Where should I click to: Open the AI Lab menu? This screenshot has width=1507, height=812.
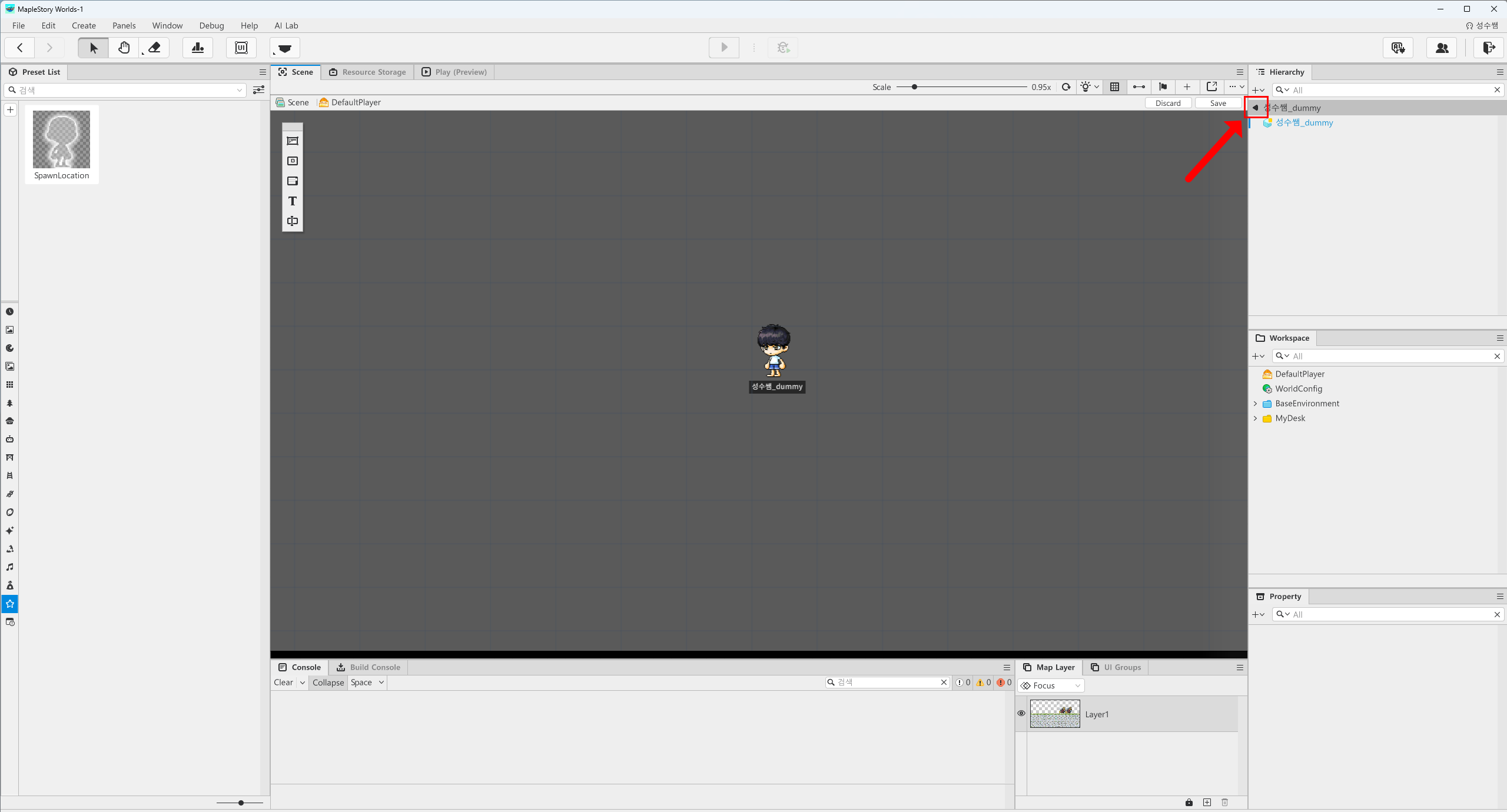286,25
